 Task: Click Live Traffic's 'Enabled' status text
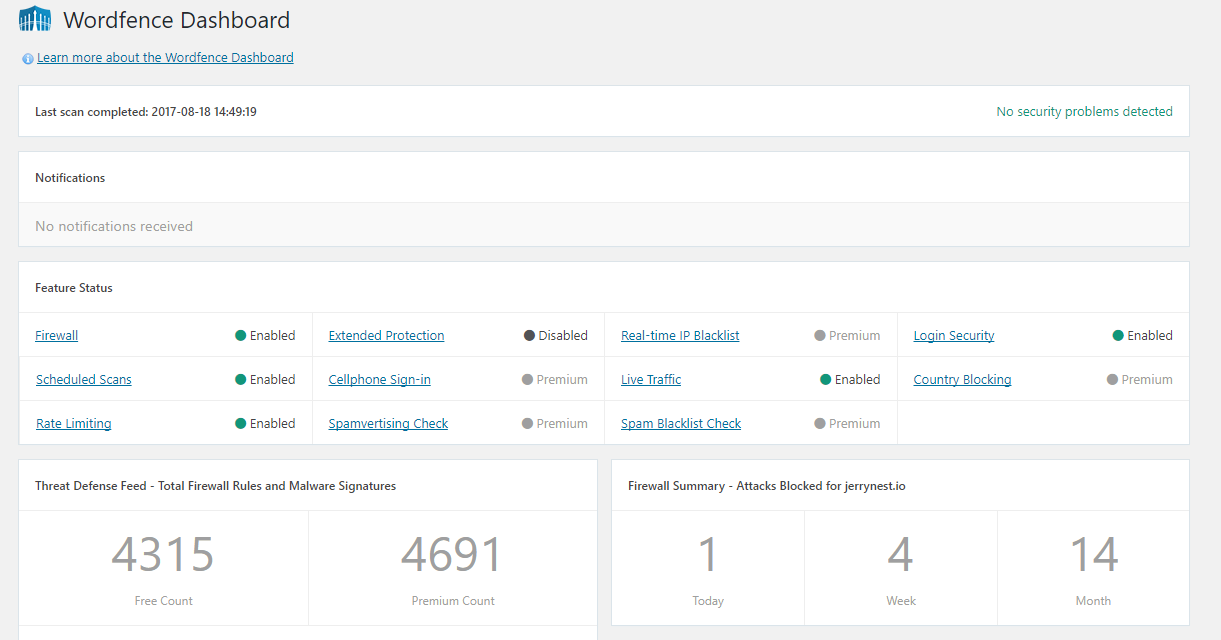(858, 380)
